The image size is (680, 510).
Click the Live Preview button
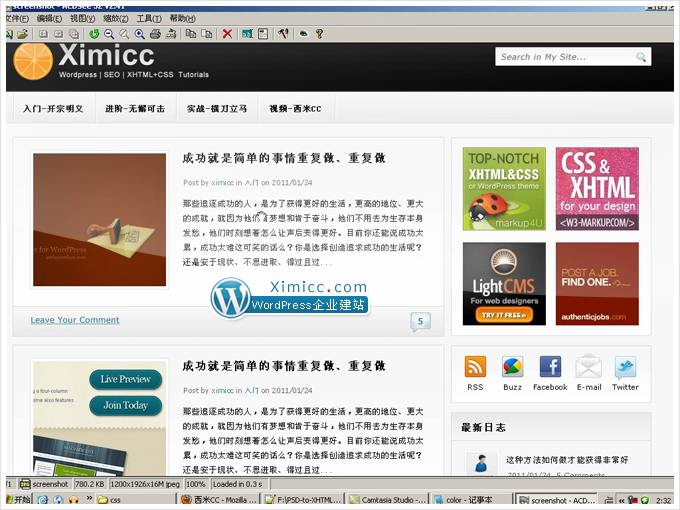click(x=126, y=379)
